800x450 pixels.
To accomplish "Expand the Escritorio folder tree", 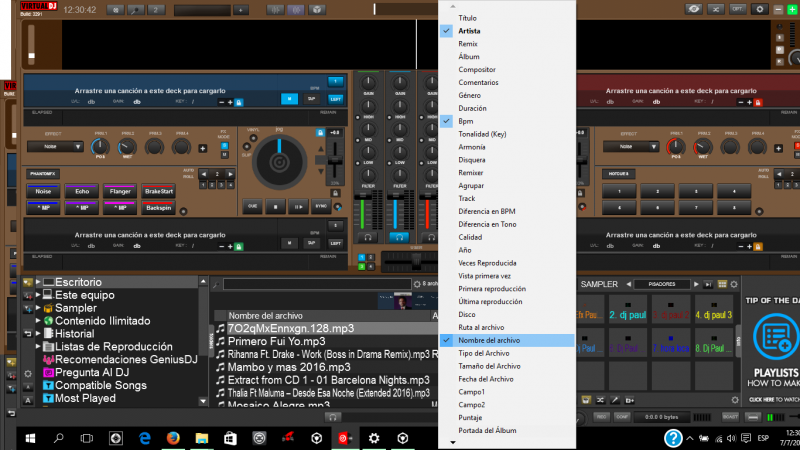I will [x=38, y=282].
